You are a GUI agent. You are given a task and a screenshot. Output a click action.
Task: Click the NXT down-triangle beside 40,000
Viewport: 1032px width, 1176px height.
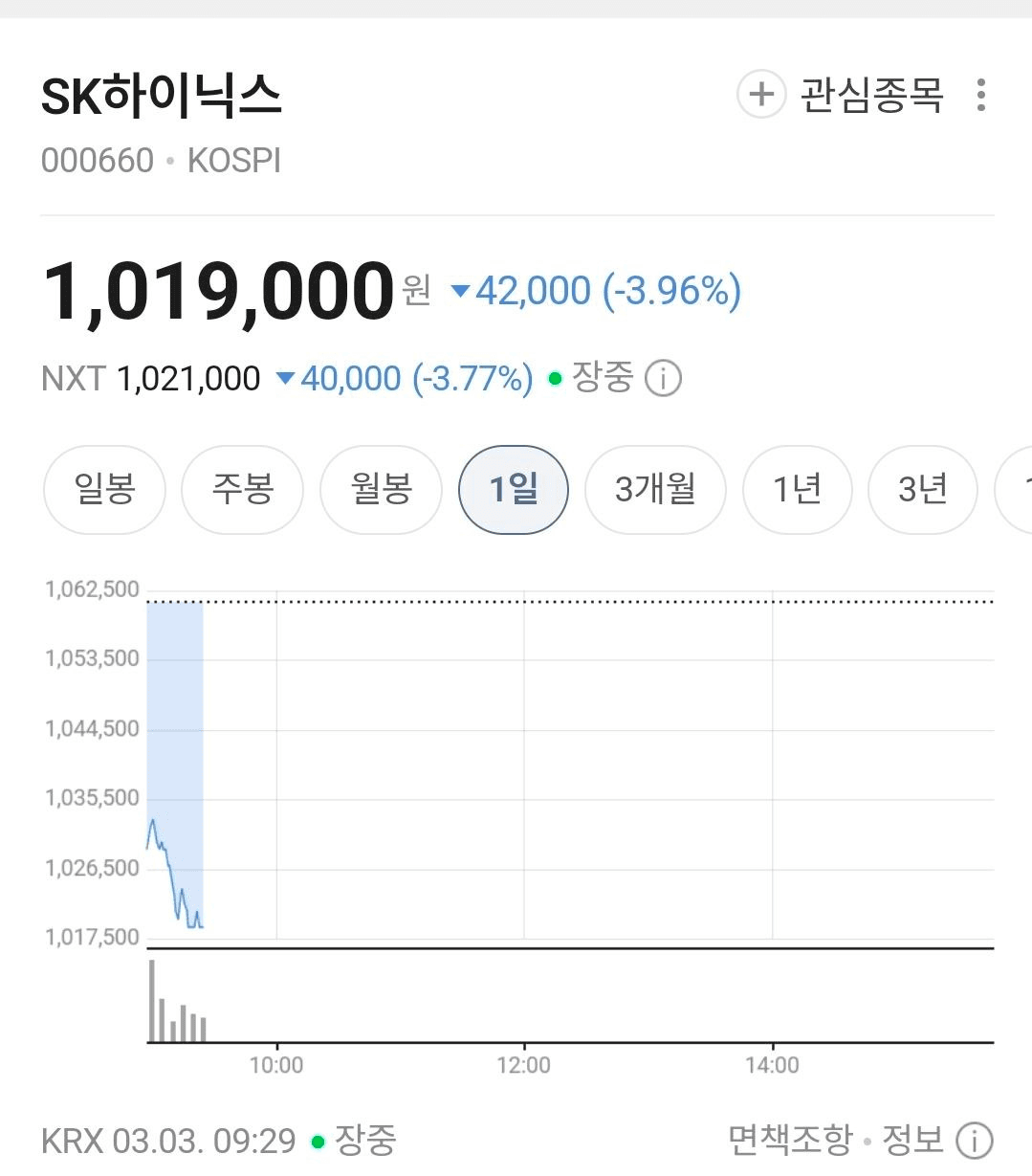click(x=285, y=379)
